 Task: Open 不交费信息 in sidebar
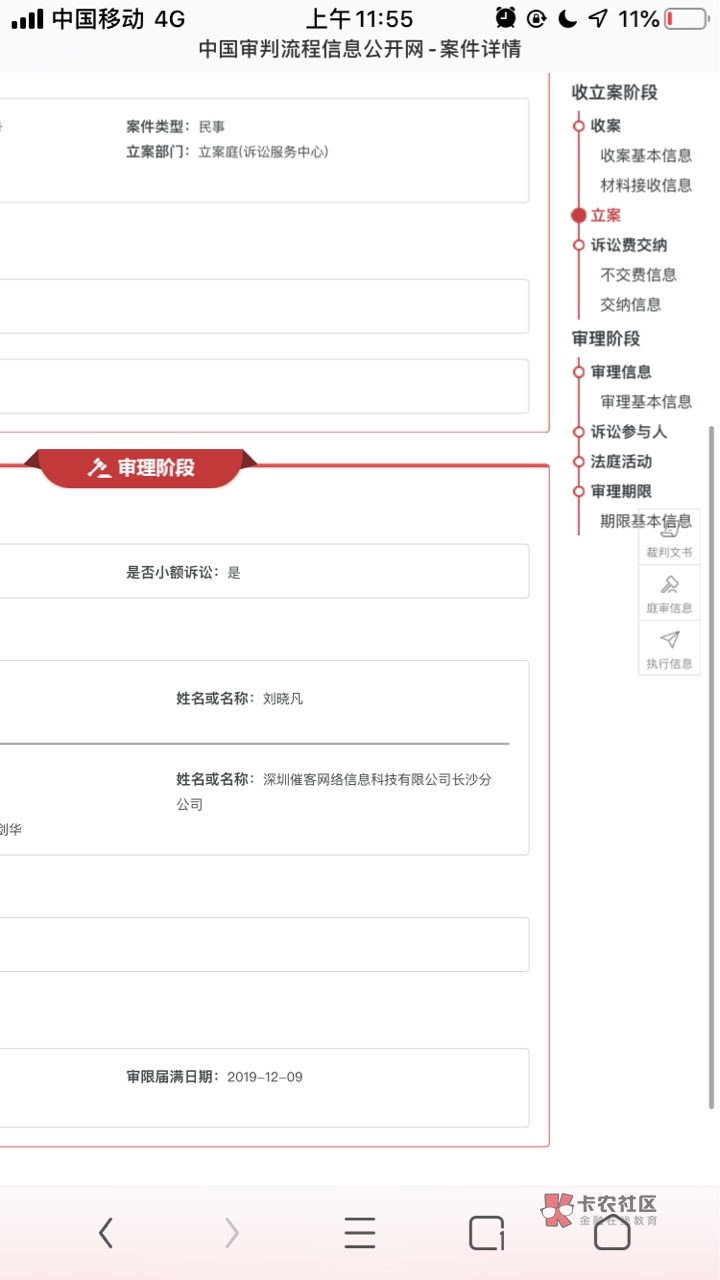(x=638, y=275)
